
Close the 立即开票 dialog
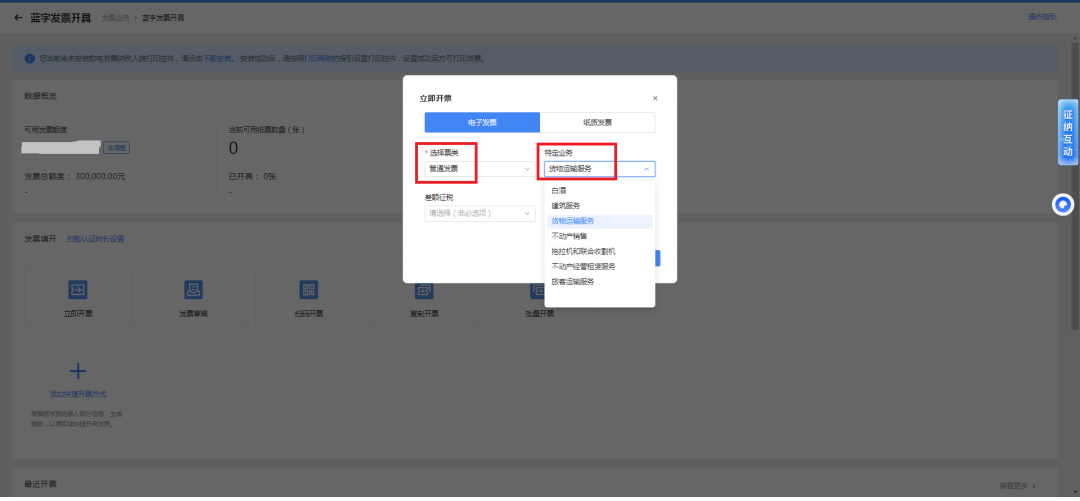(x=655, y=99)
